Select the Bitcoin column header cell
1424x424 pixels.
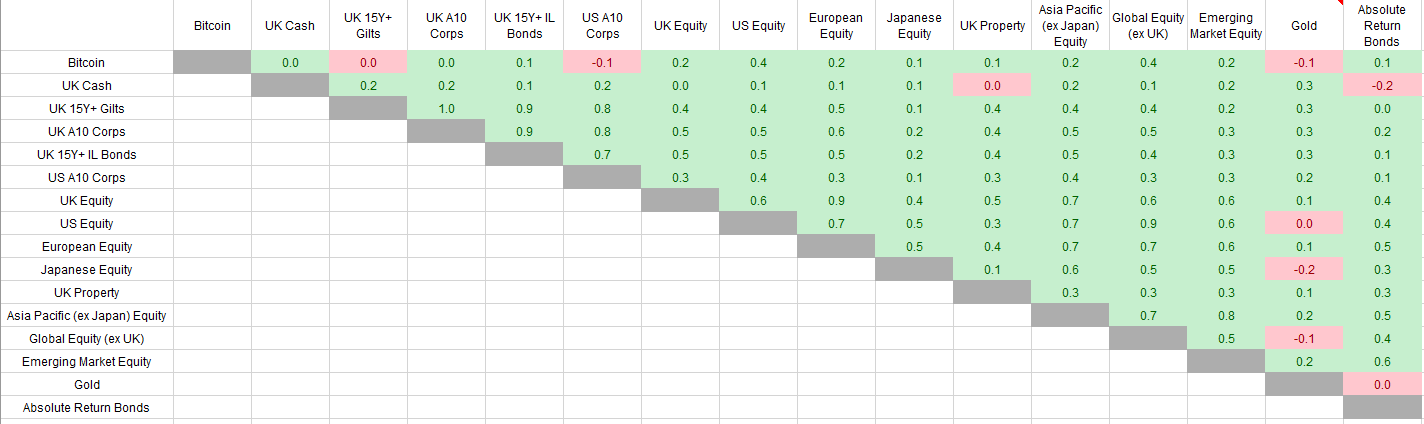212,25
